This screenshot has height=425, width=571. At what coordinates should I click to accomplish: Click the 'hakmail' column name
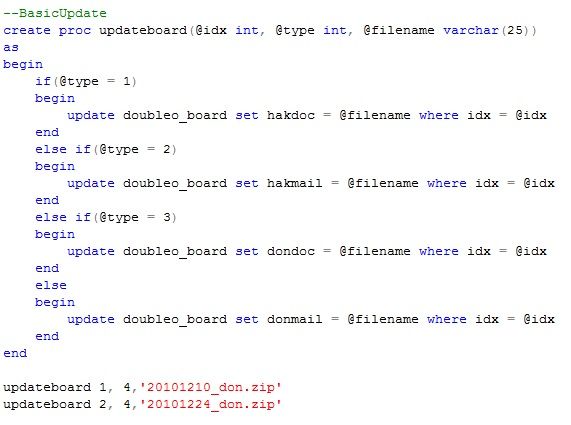tap(295, 184)
